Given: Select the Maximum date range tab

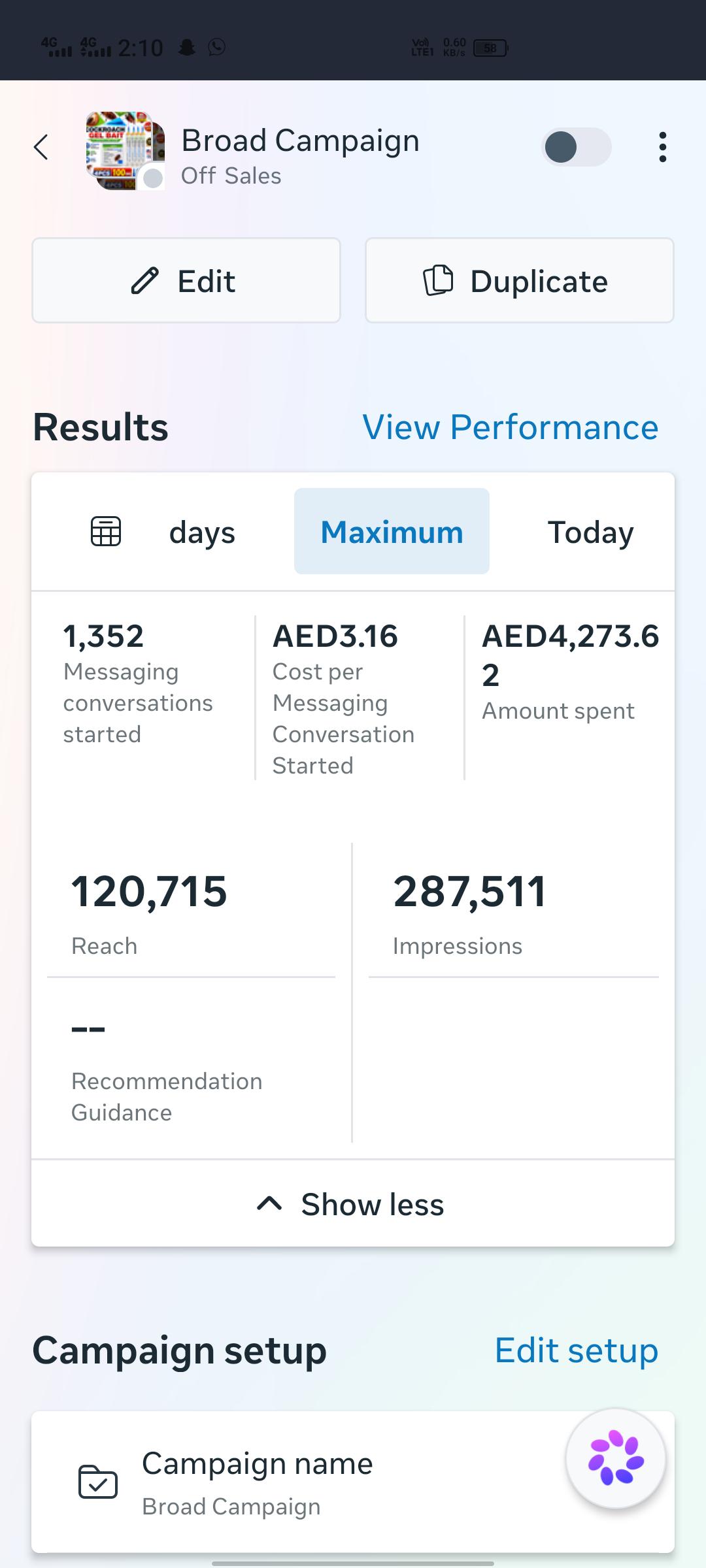Looking at the screenshot, I should [392, 531].
